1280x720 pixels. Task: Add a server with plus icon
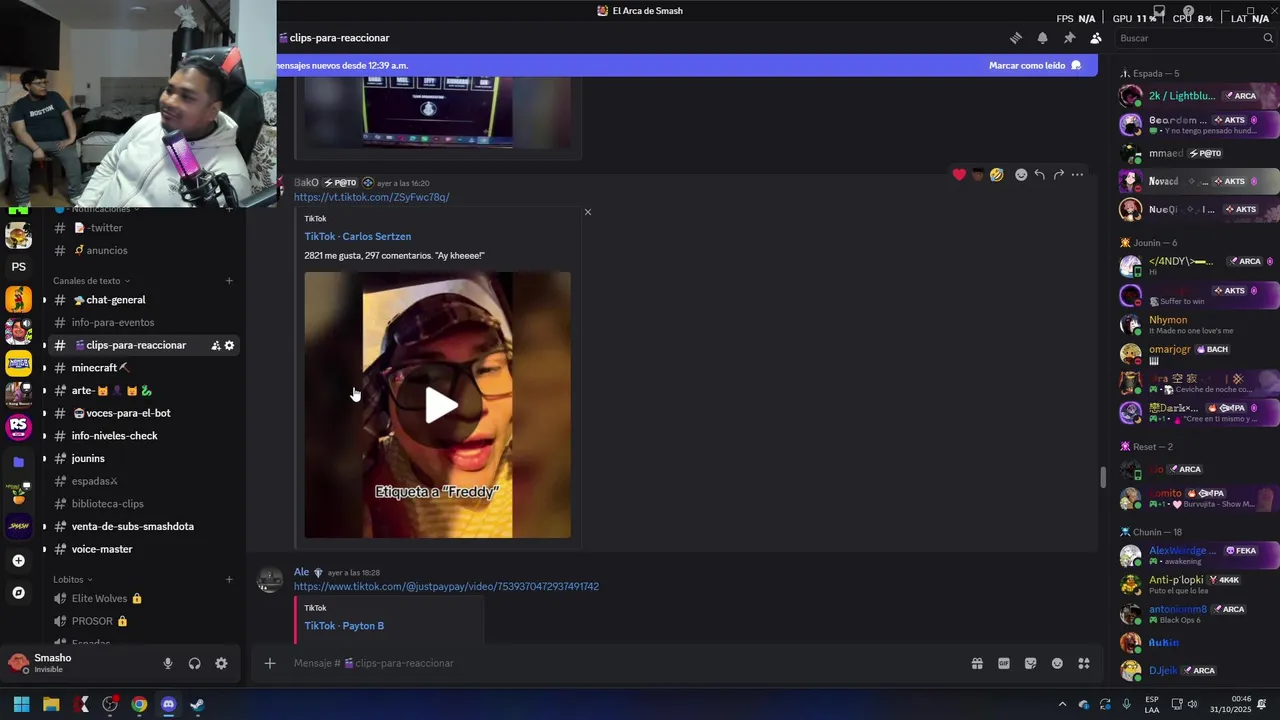click(x=18, y=561)
